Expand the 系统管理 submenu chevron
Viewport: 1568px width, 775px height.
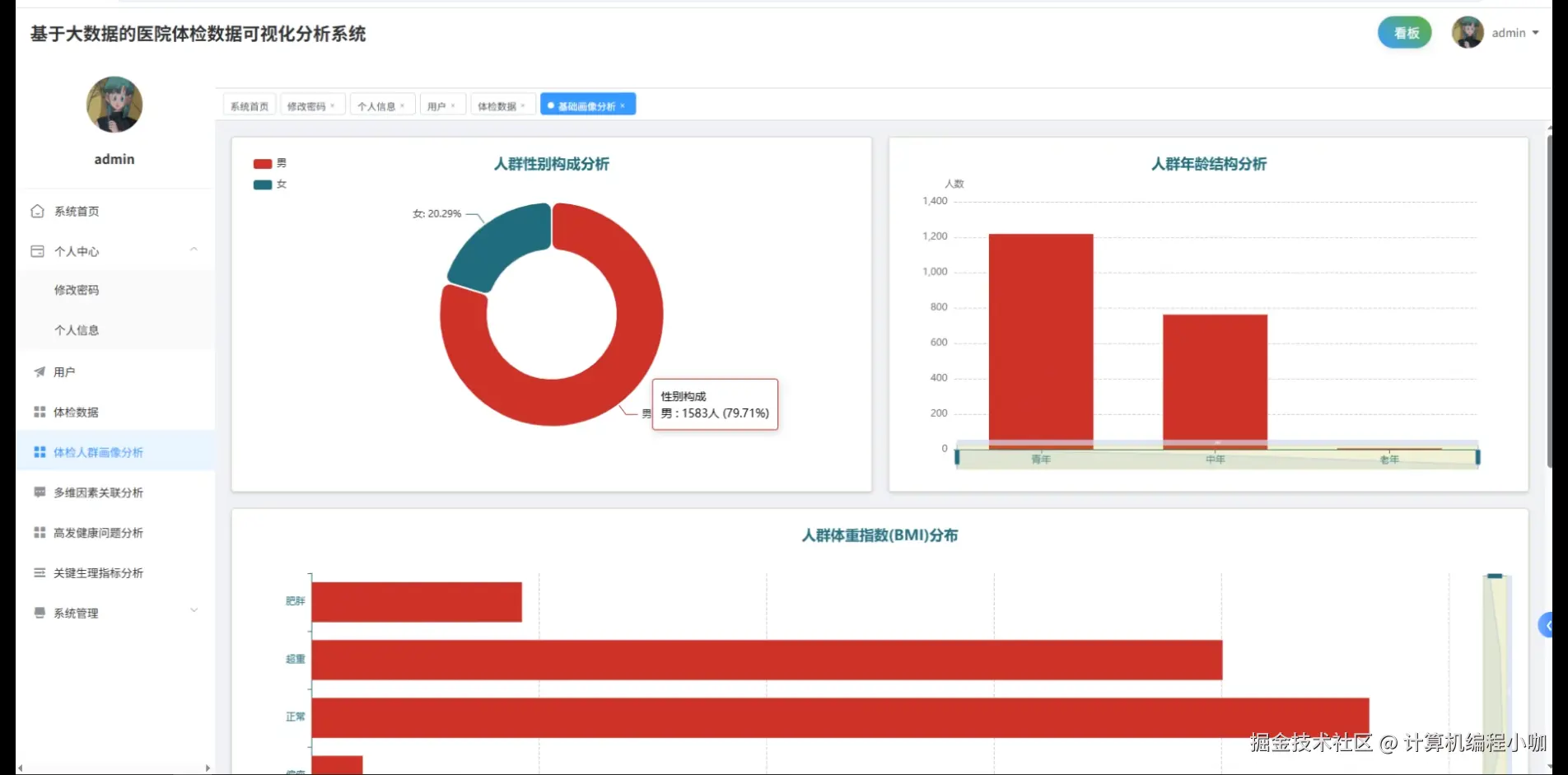tap(194, 610)
